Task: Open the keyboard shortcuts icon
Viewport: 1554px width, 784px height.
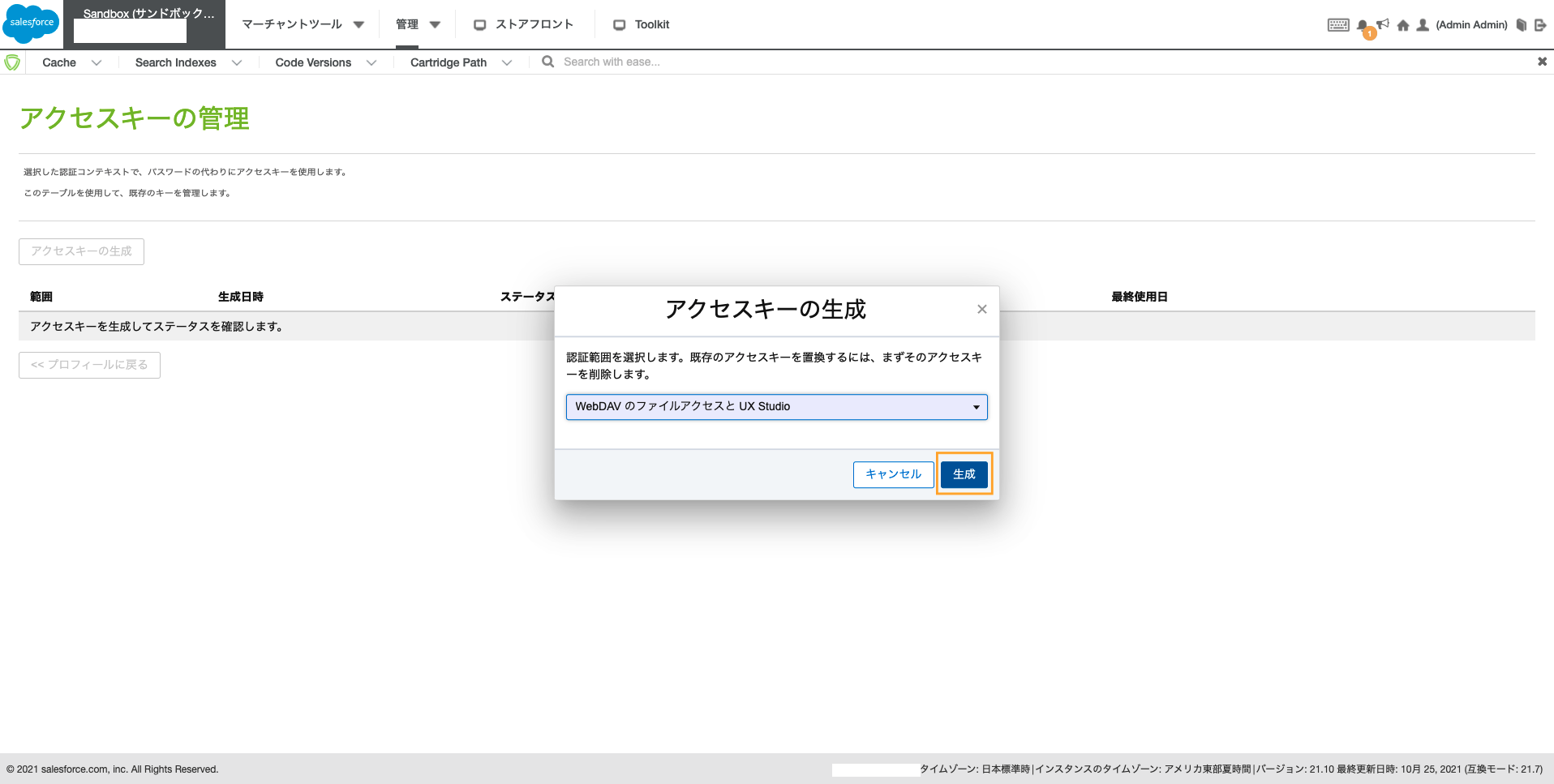Action: click(x=1337, y=24)
